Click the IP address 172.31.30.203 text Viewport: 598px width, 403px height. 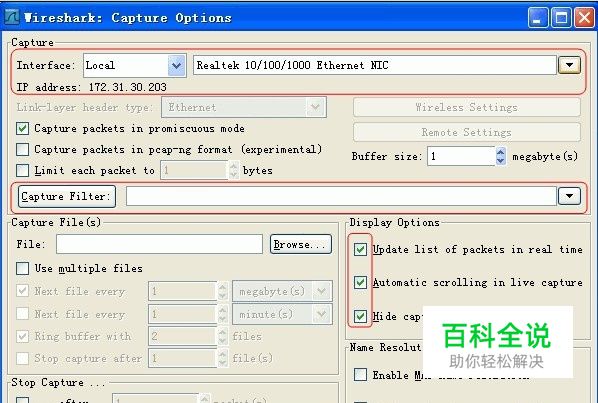pyautogui.click(x=128, y=87)
